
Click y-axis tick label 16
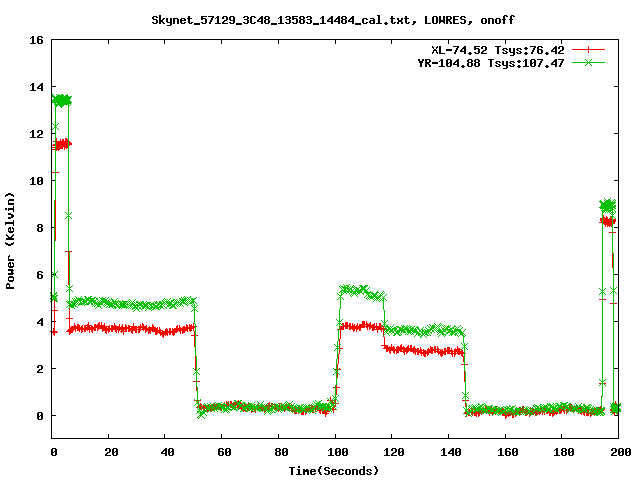coord(36,40)
